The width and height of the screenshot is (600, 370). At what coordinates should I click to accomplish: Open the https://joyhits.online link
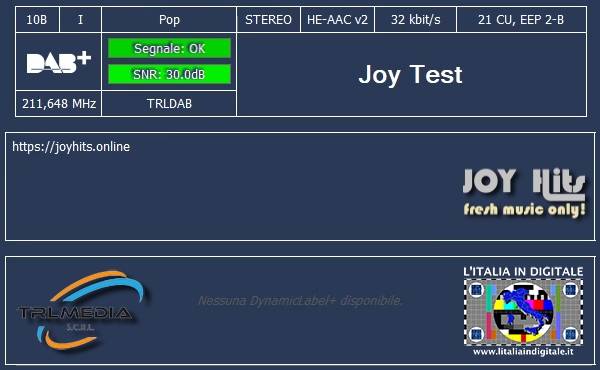71,147
